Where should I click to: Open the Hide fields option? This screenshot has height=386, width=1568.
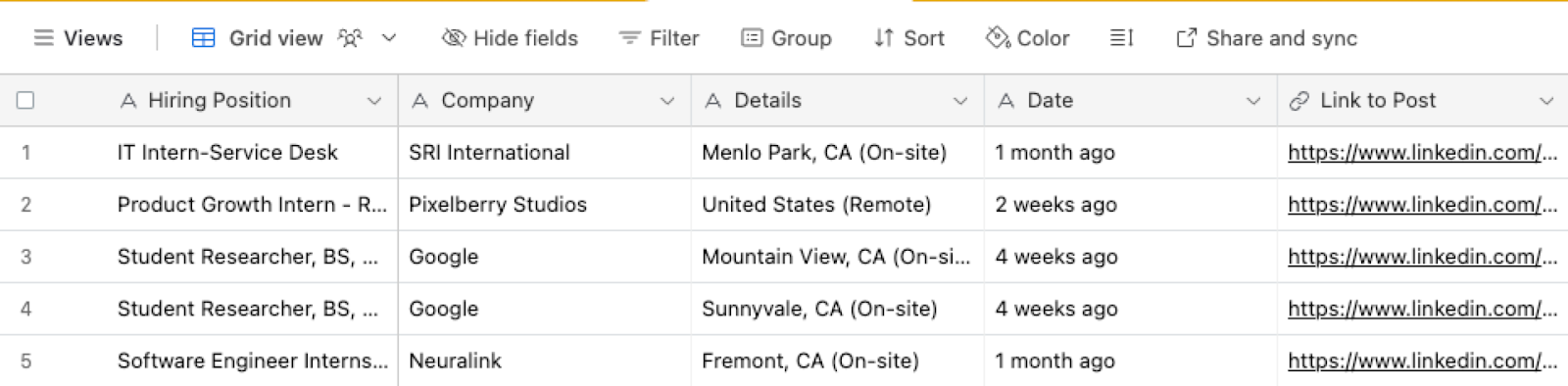click(511, 38)
